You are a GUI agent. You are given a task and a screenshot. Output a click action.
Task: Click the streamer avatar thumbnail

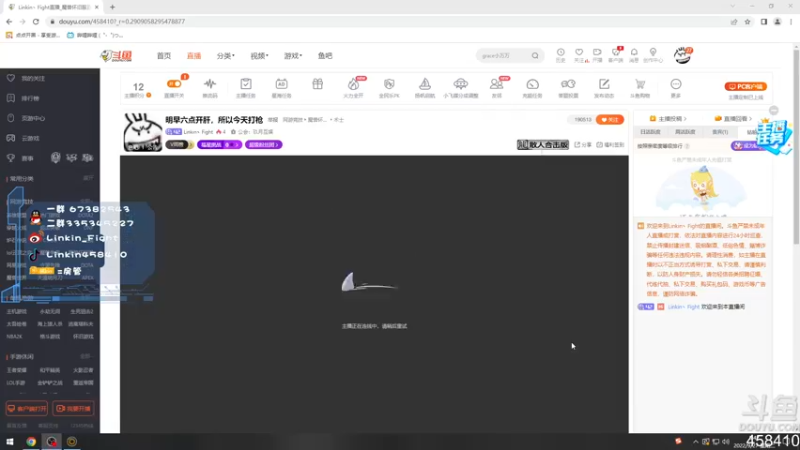(142, 132)
